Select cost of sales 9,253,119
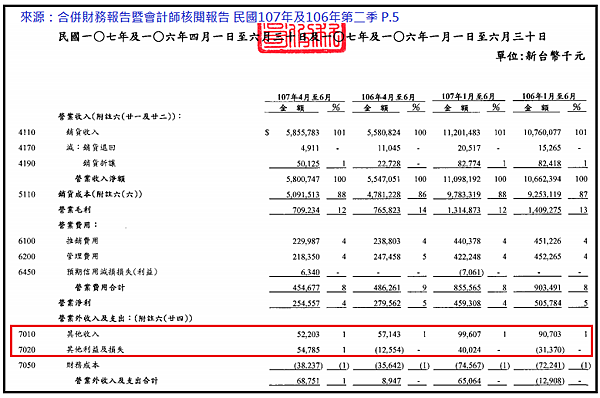 [x=544, y=195]
